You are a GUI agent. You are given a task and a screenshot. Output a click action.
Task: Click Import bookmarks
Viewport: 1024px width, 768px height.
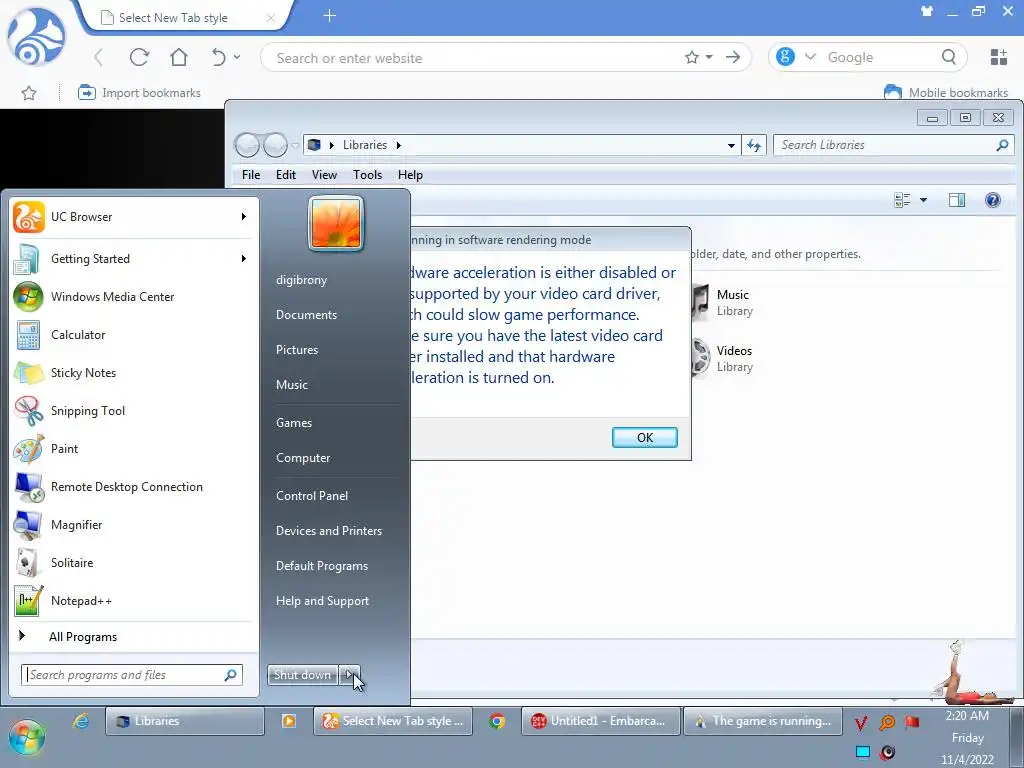(139, 93)
